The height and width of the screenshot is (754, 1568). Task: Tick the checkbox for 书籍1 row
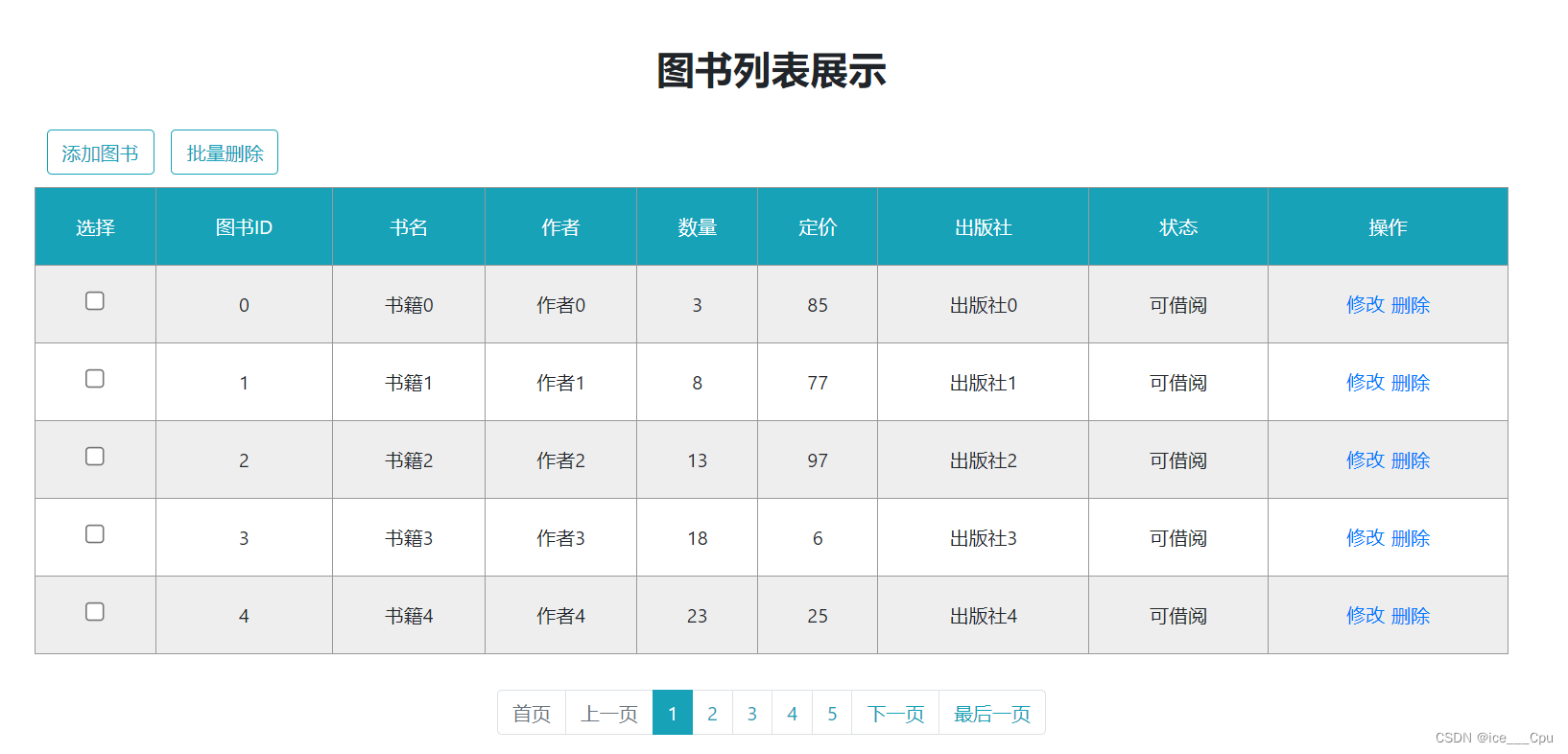coord(95,379)
